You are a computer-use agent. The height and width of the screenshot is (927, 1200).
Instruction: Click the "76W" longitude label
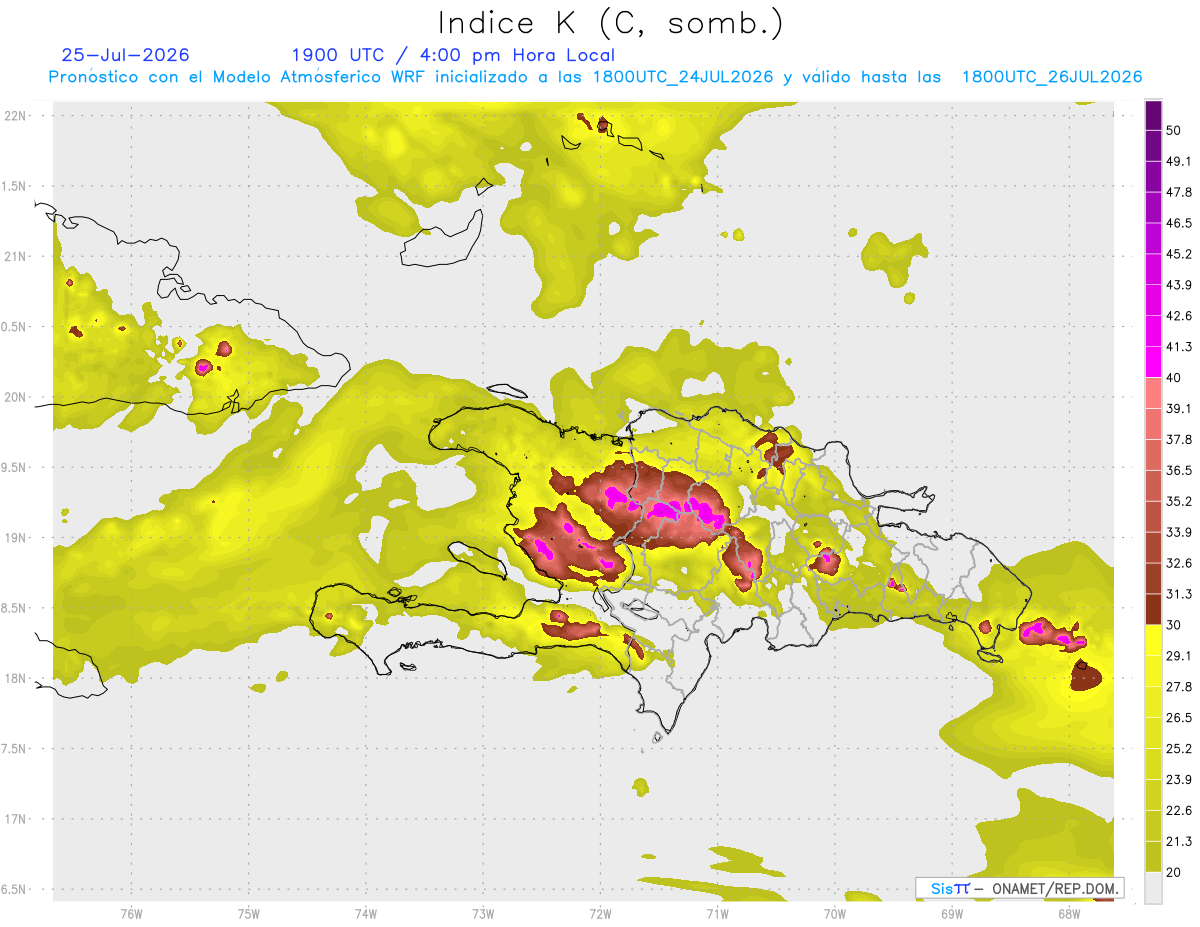131,913
